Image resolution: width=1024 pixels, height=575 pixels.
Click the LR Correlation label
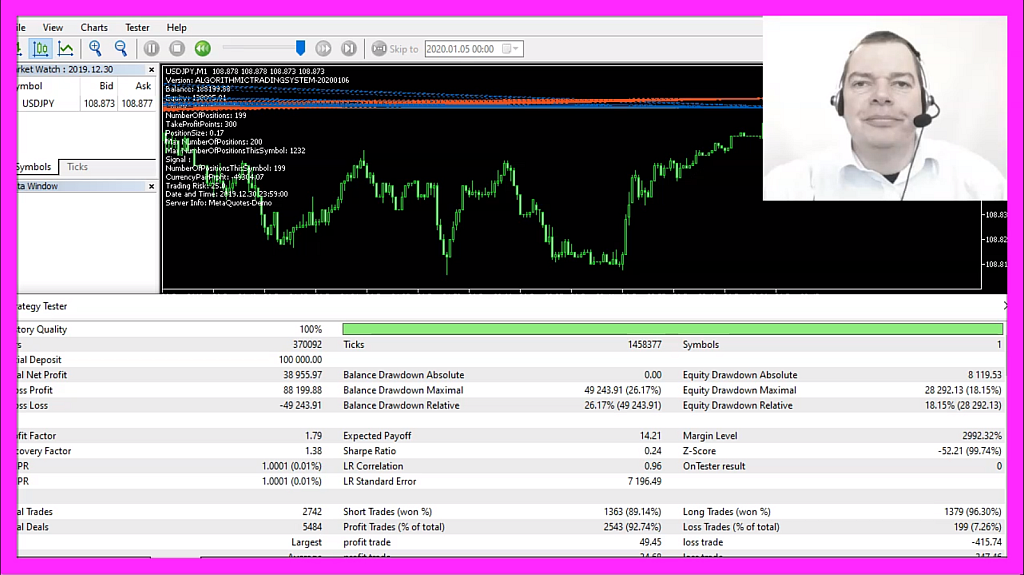(373, 466)
